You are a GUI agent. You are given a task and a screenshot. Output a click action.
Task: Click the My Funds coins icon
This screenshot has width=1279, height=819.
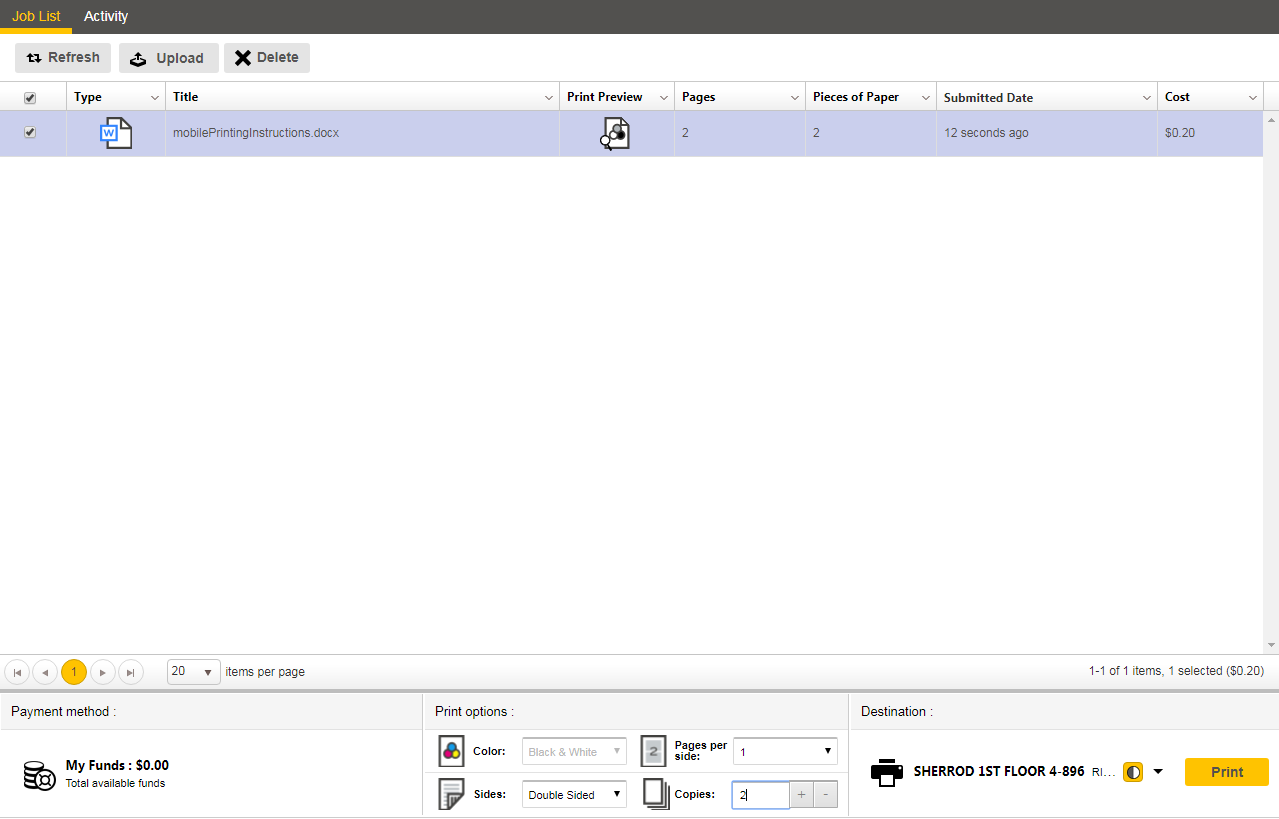click(x=39, y=775)
